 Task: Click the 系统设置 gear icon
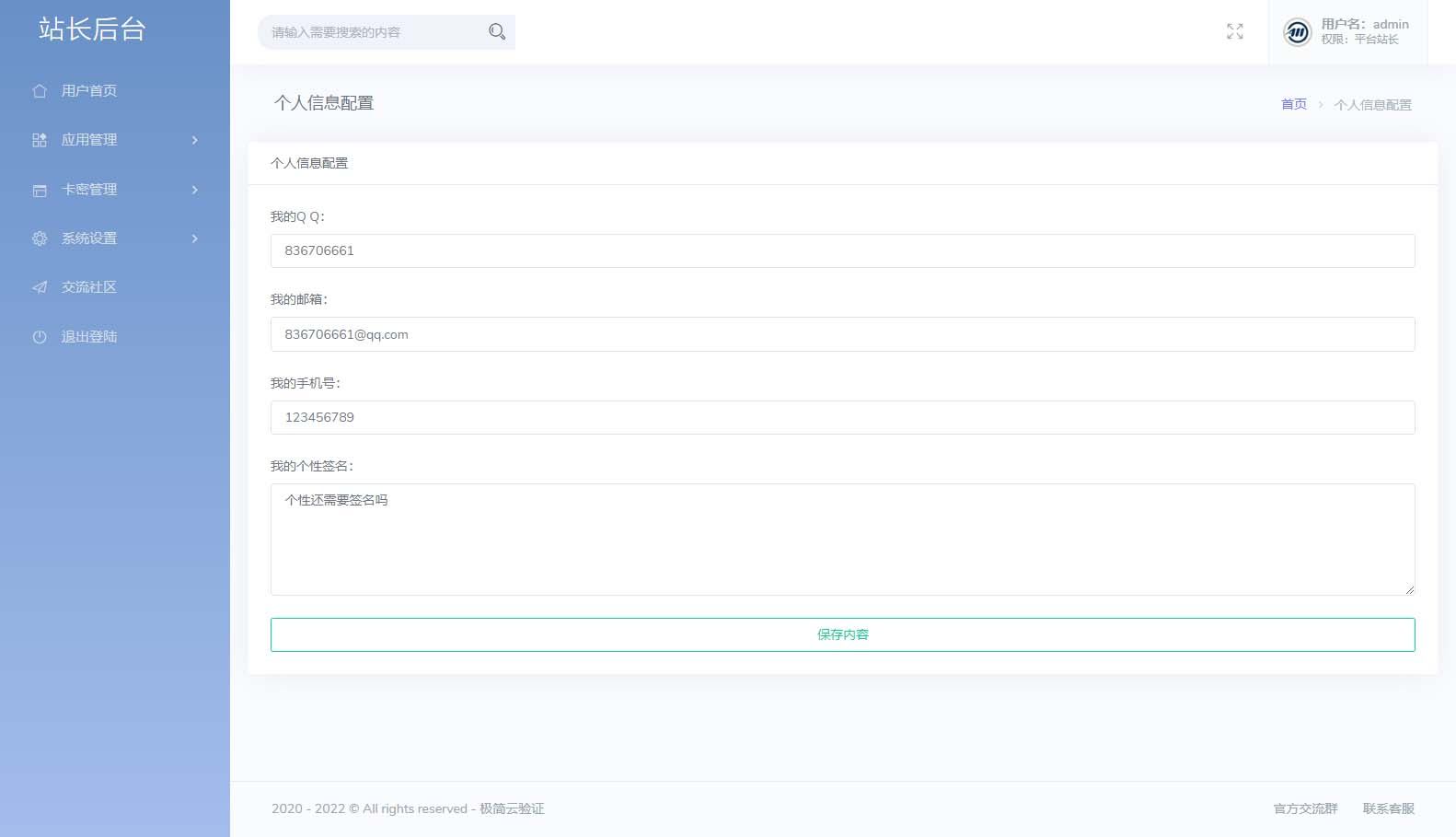(x=40, y=238)
